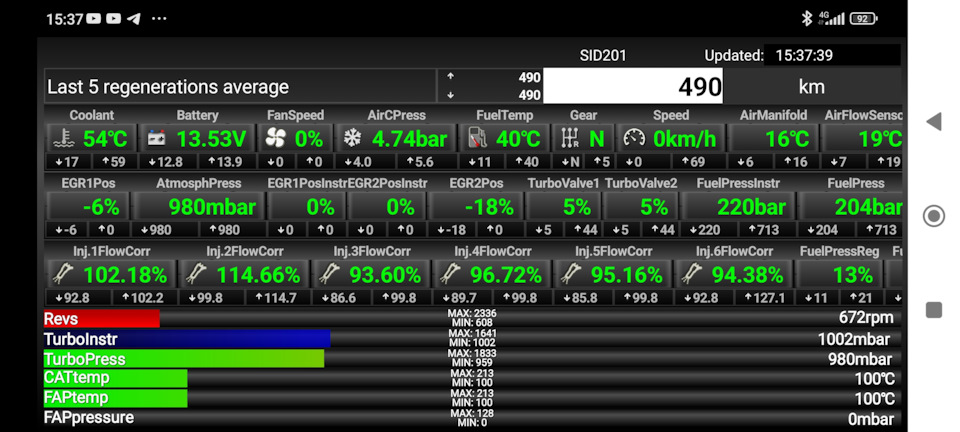Tap the red Revs bar
The height and width of the screenshot is (432, 960).
101,318
